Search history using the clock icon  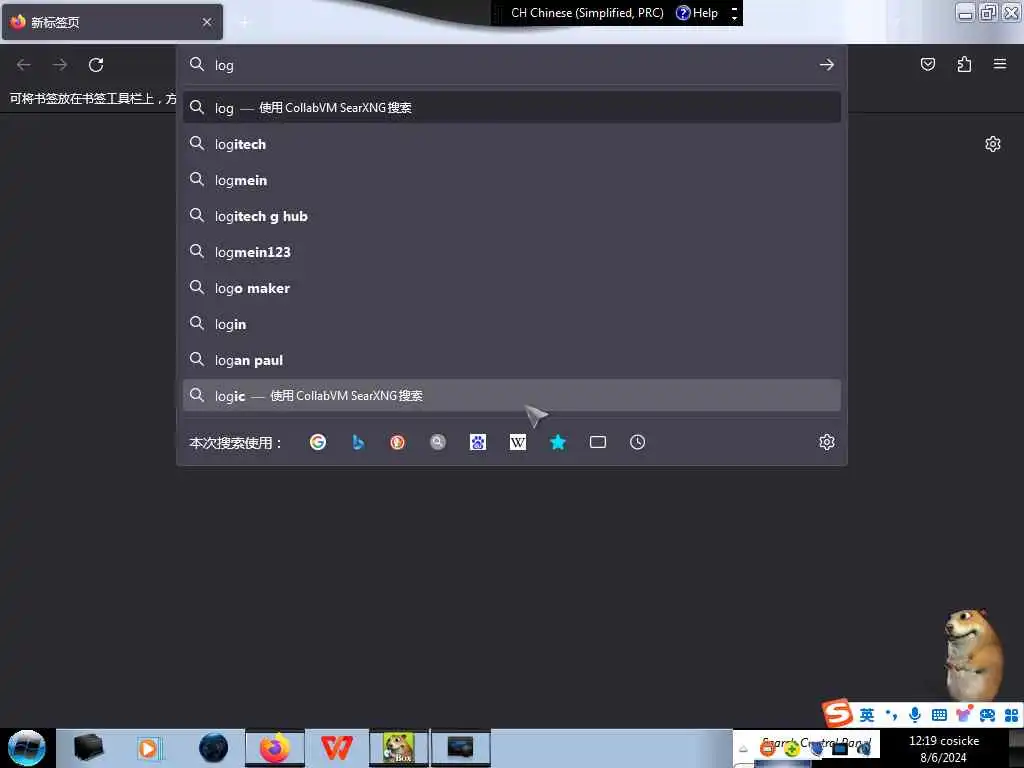(x=637, y=442)
